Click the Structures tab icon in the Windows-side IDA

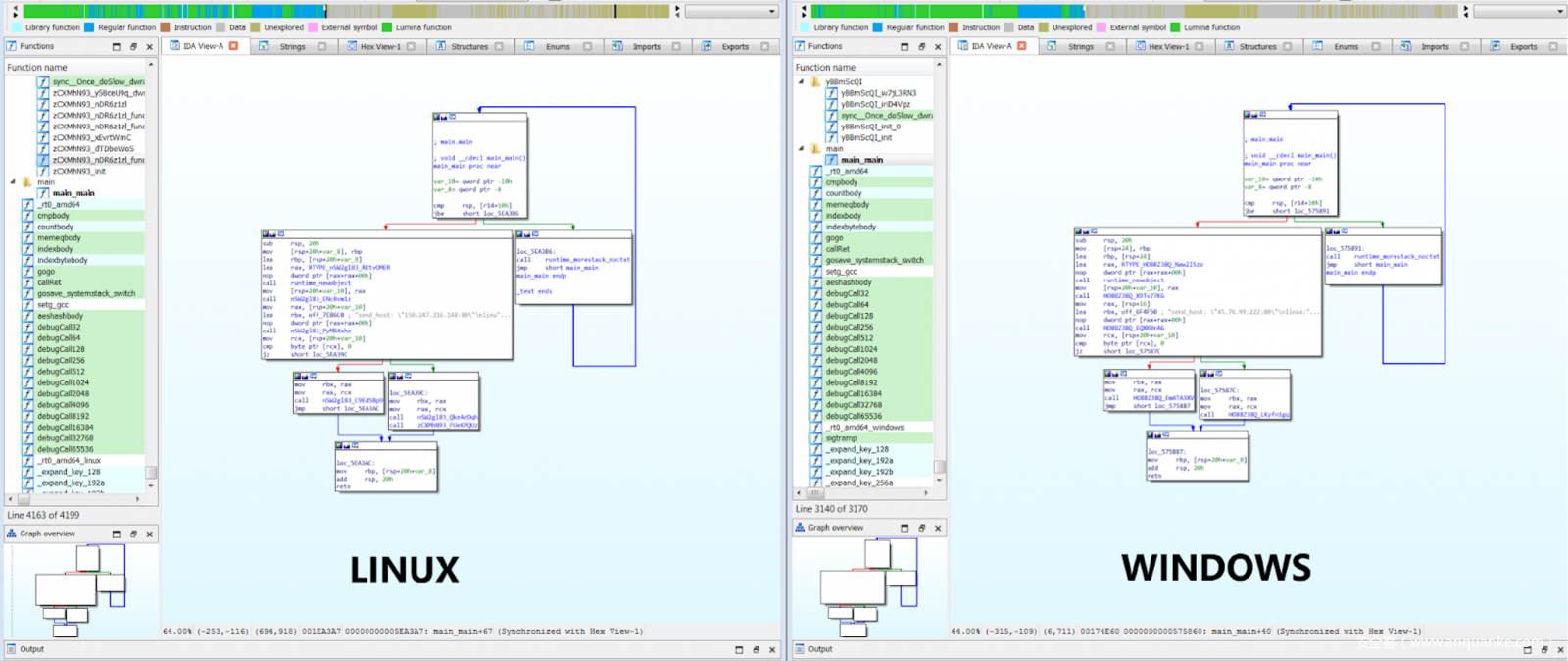point(1229,46)
